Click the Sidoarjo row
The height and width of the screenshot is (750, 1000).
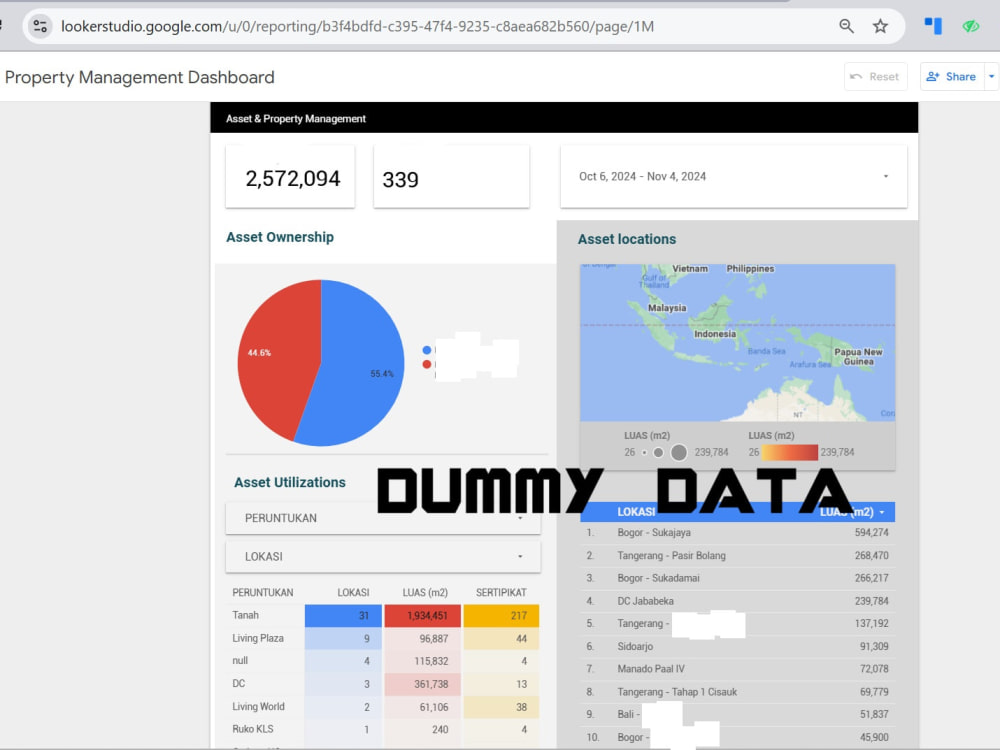pyautogui.click(x=737, y=646)
